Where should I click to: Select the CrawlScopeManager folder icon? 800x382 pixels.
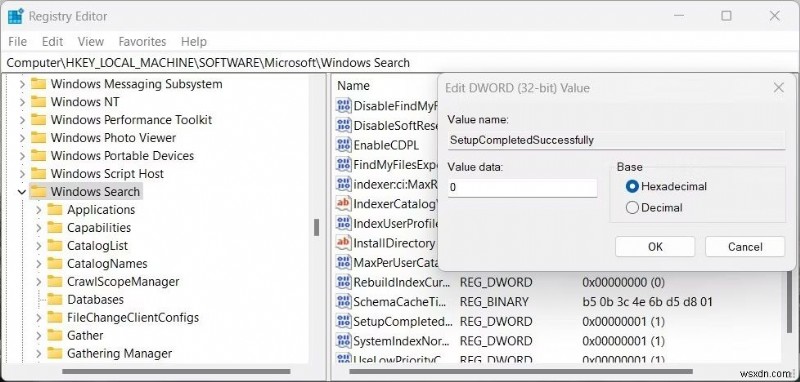pyautogui.click(x=55, y=281)
